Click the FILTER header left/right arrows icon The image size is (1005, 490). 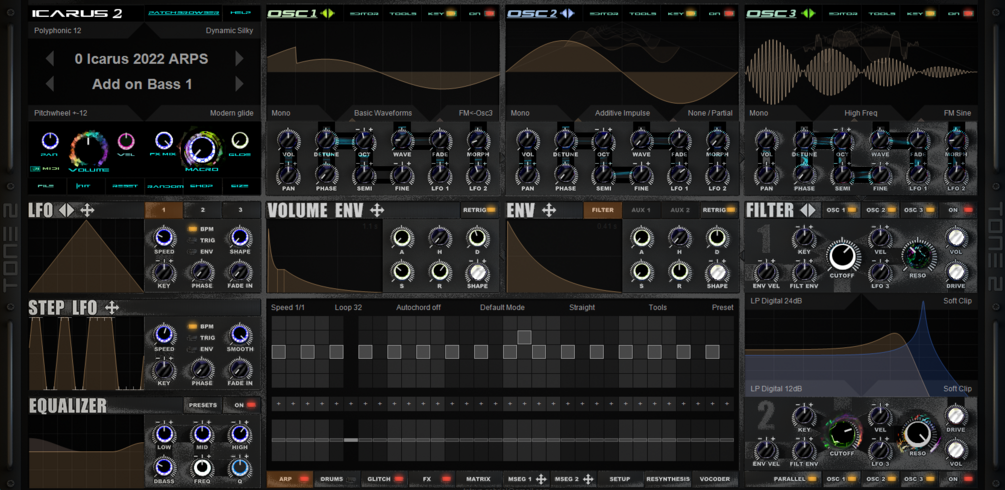coord(808,210)
